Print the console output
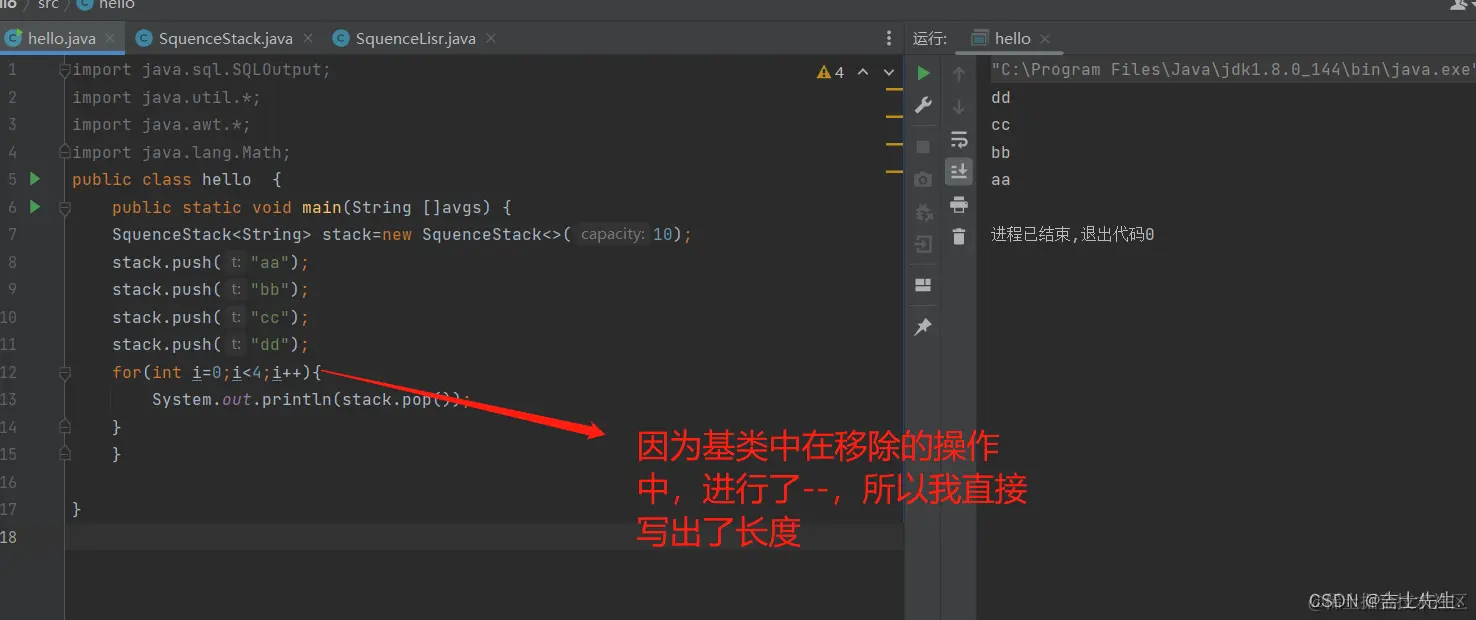The image size is (1476, 620). coord(959,205)
